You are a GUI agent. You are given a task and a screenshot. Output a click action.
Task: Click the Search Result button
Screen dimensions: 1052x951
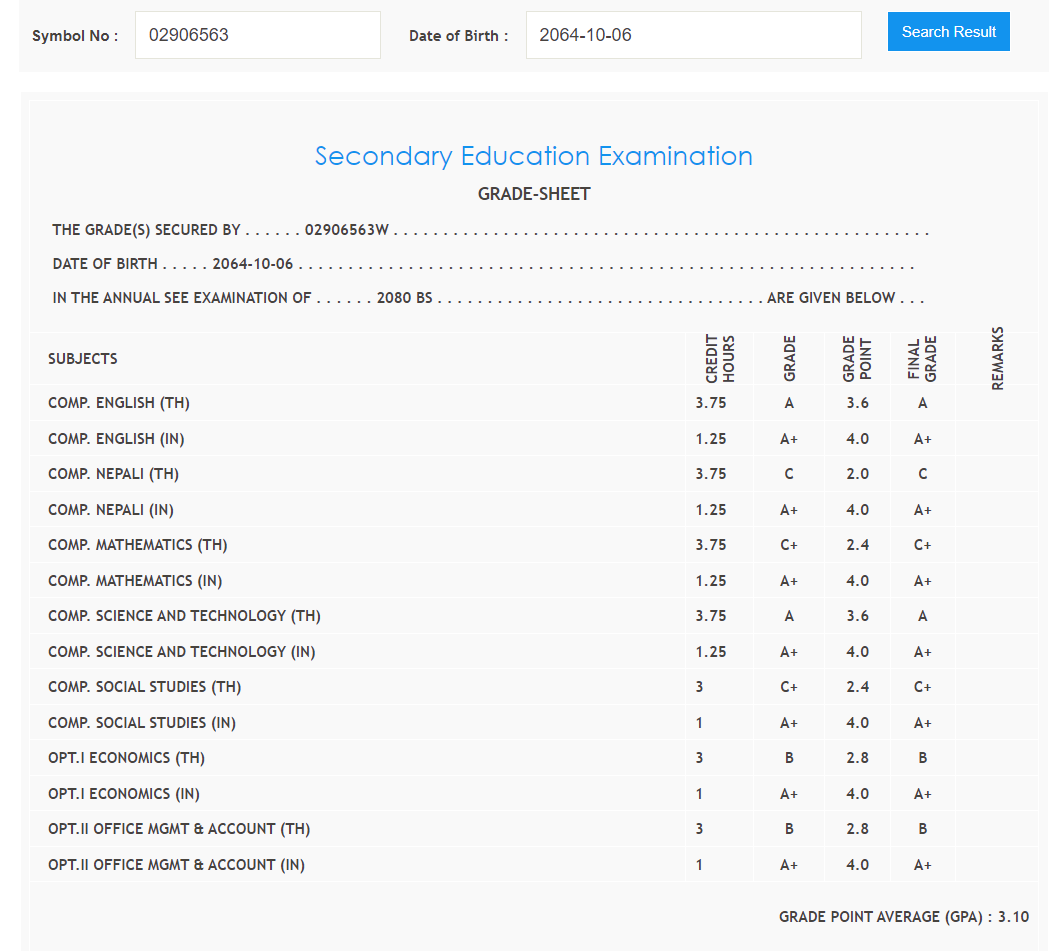coord(948,32)
